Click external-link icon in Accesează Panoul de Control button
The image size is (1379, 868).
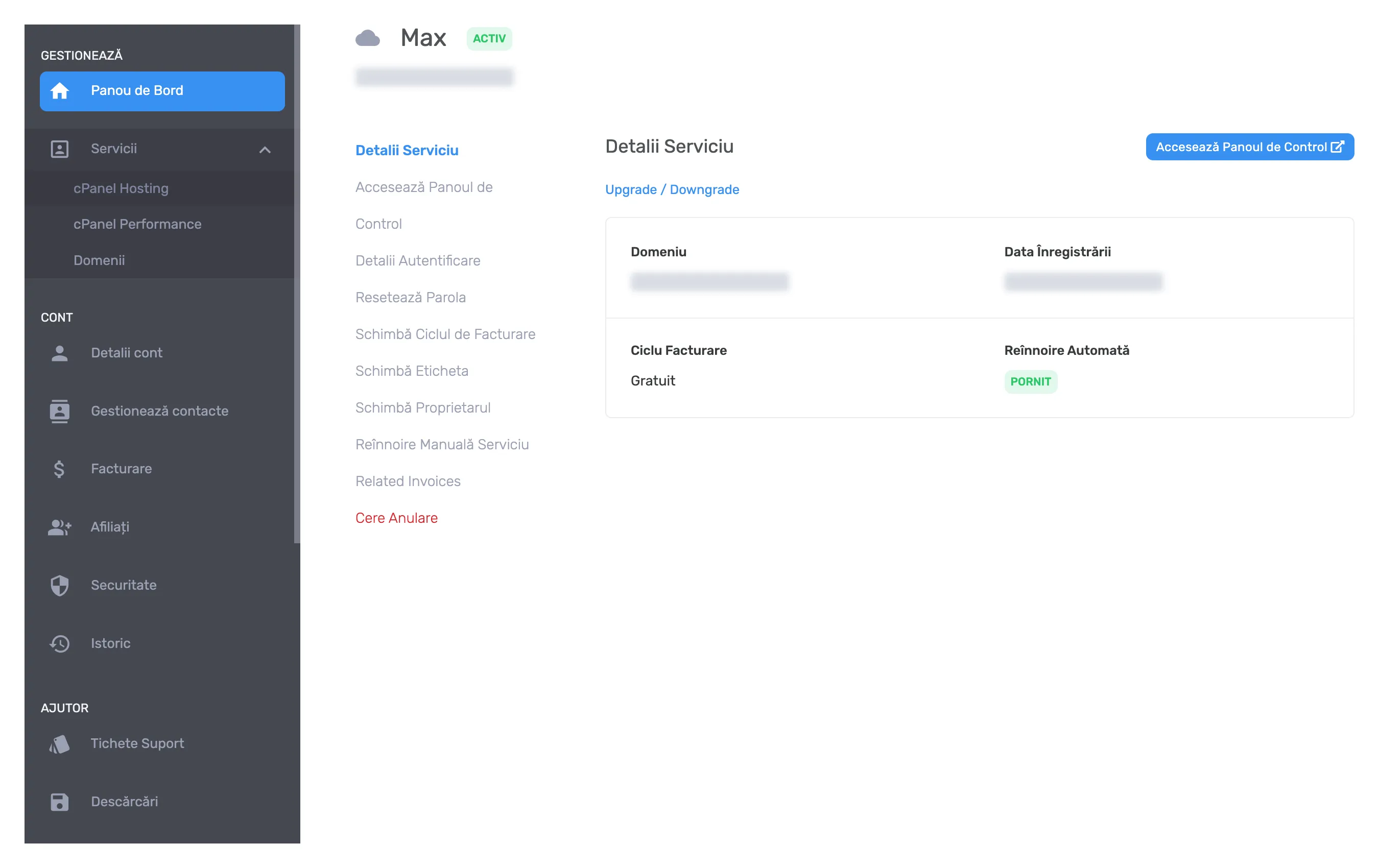(1337, 147)
